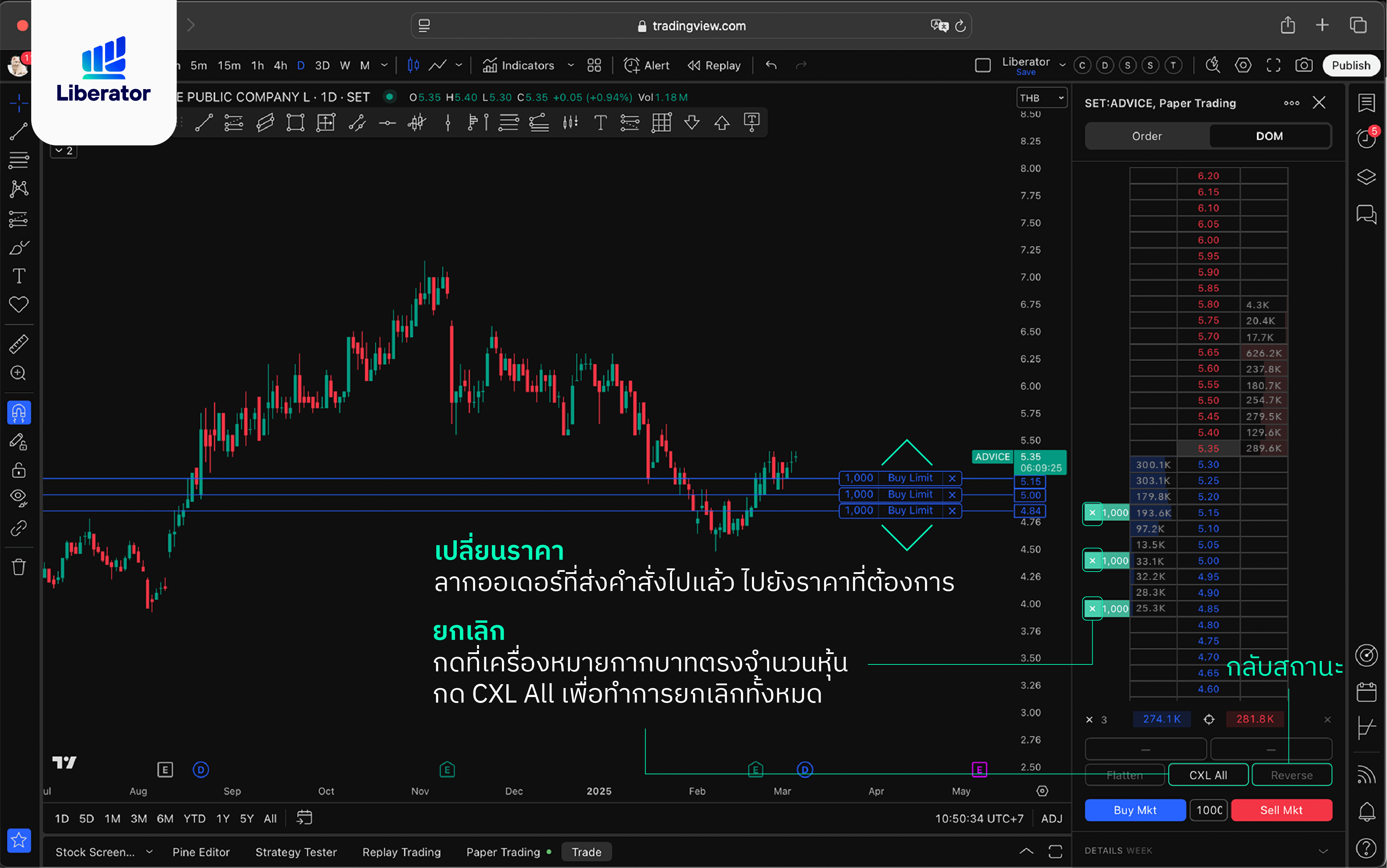Select the 15m timeframe
Viewport: 1387px width, 868px height.
click(229, 66)
